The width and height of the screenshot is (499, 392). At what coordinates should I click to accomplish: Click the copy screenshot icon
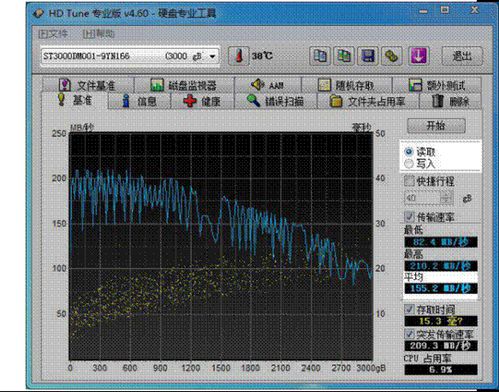pyautogui.click(x=344, y=56)
